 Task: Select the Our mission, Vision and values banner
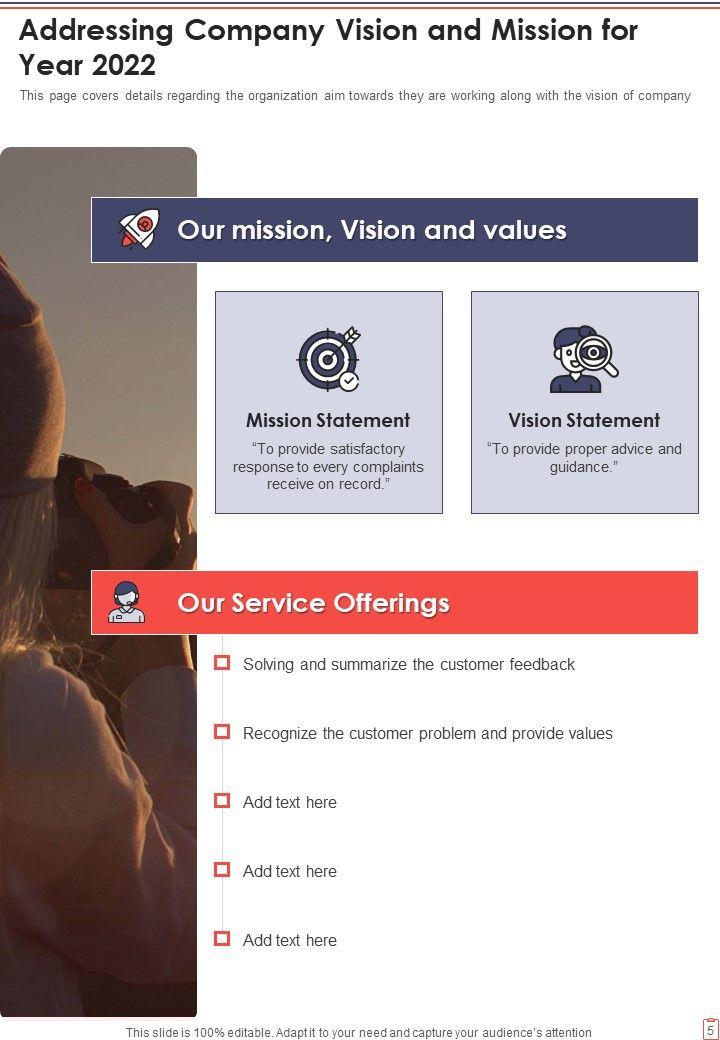point(394,229)
